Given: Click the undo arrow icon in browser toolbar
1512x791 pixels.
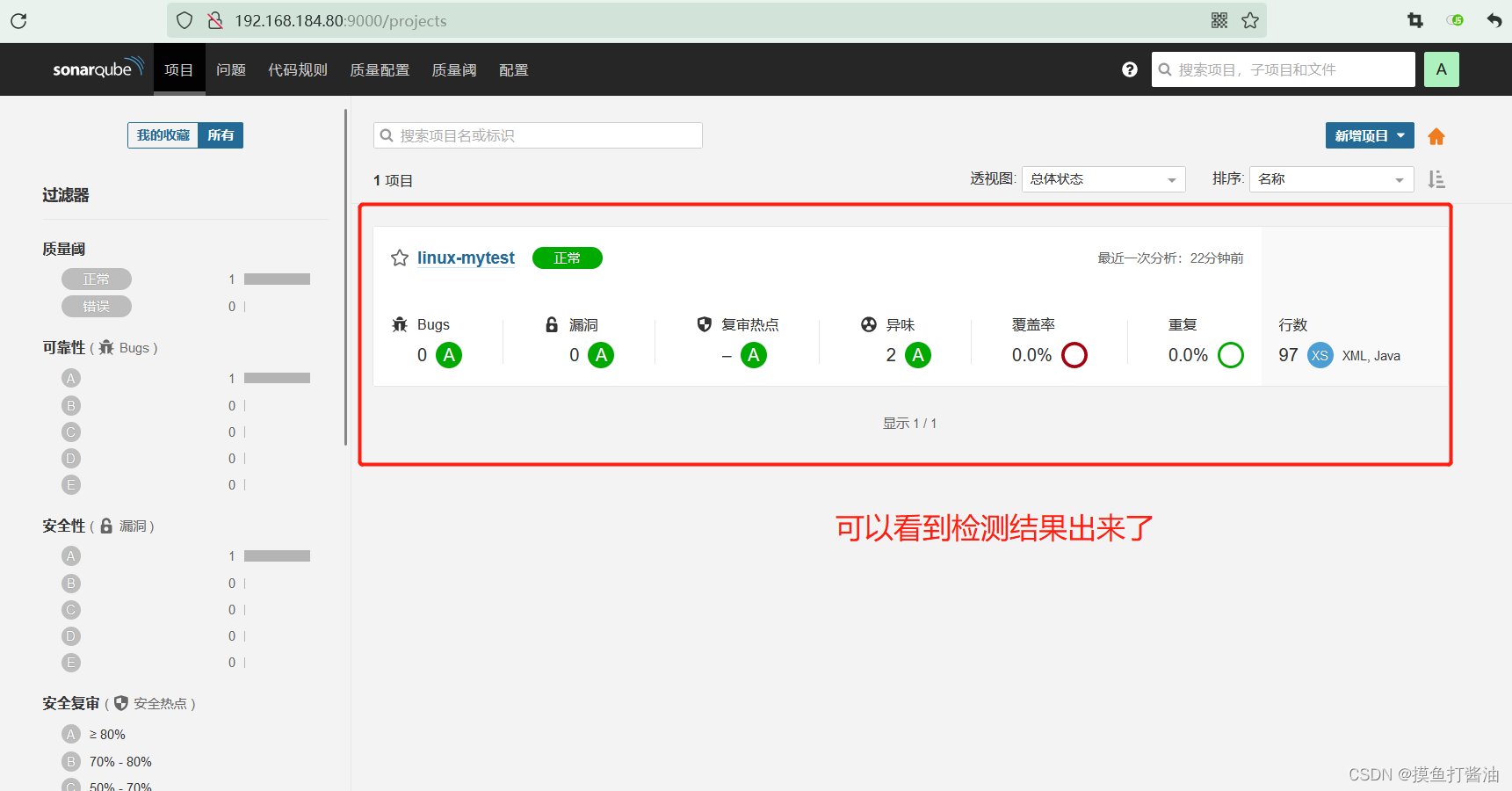Looking at the screenshot, I should (x=1494, y=20).
